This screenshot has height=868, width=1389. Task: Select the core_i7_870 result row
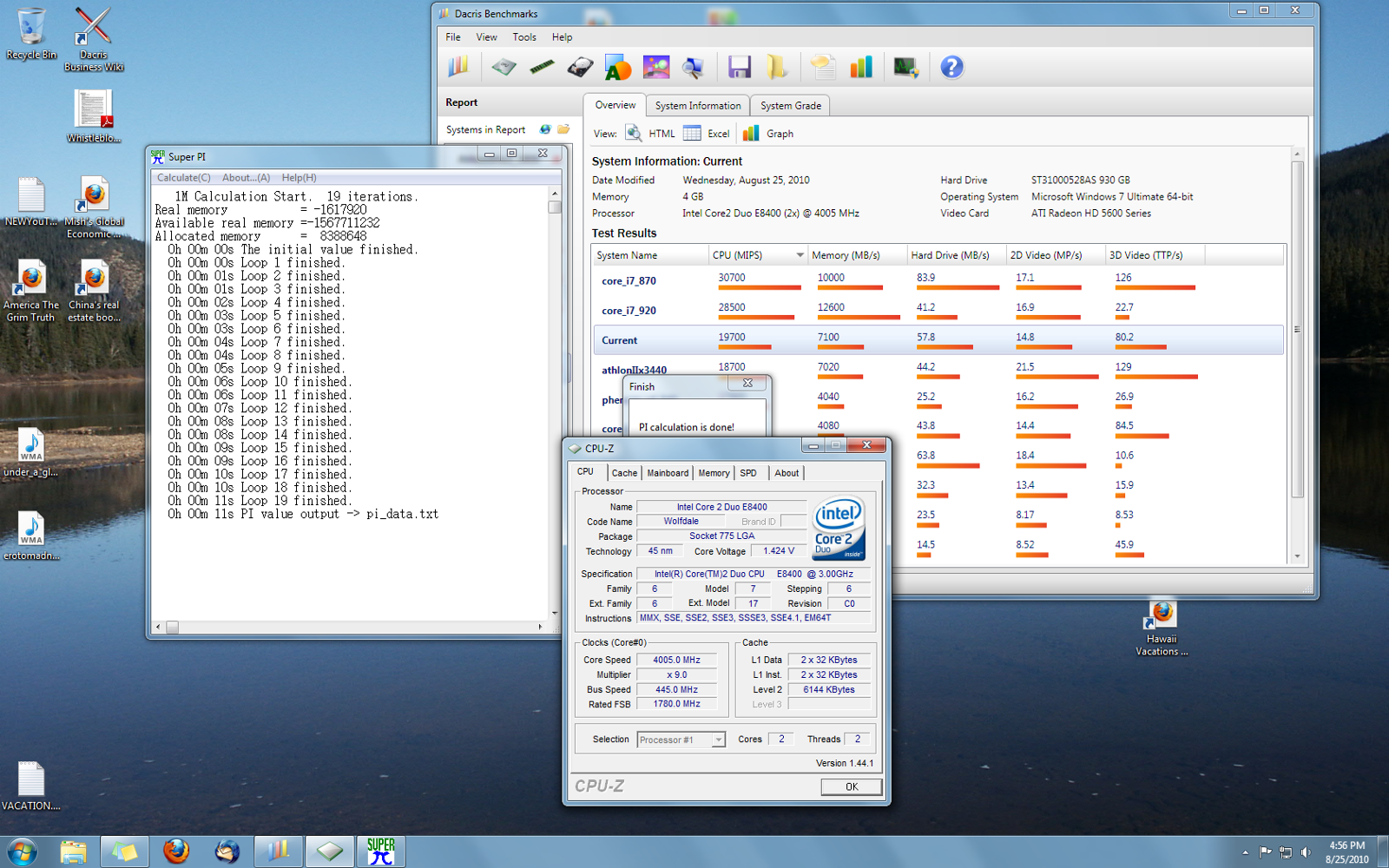click(x=938, y=281)
